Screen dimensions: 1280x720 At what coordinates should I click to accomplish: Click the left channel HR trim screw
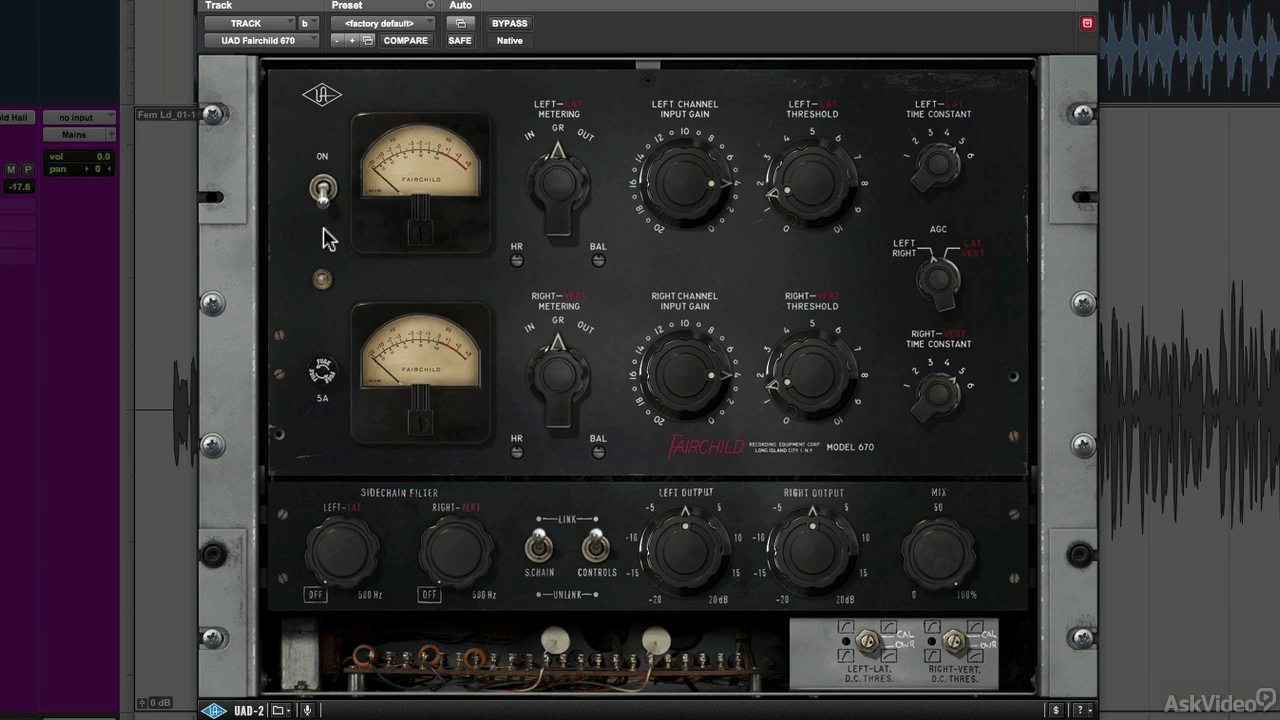tap(517, 261)
